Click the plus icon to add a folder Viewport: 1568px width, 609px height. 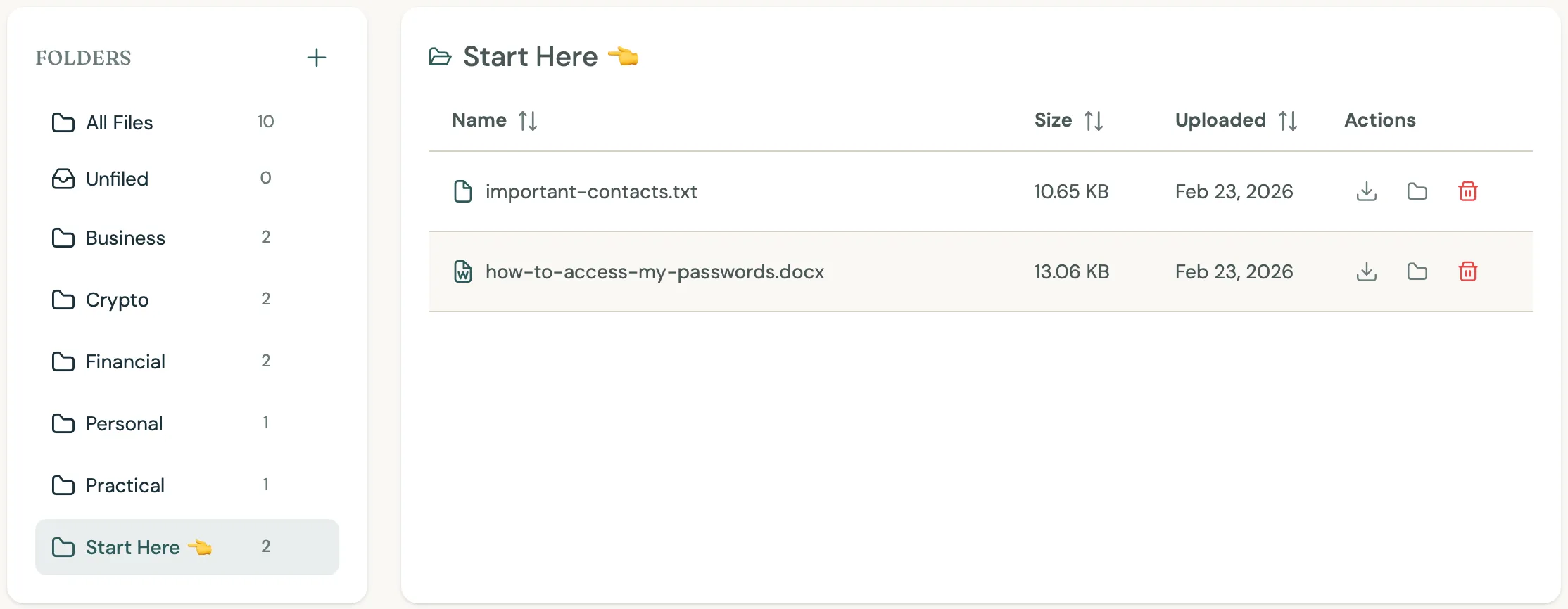pos(317,58)
